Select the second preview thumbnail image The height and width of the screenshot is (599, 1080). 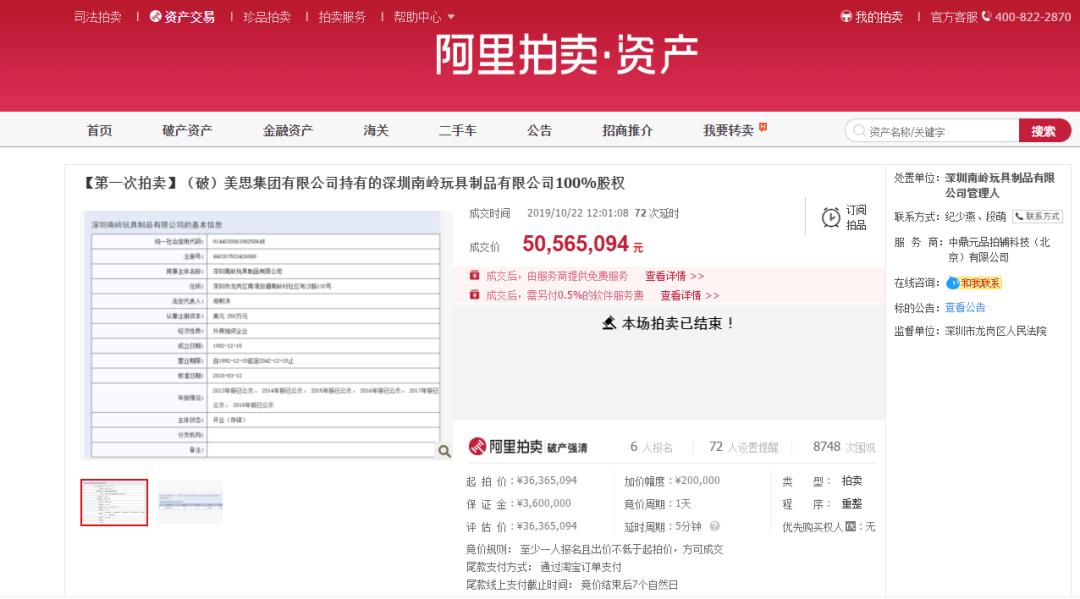click(x=190, y=502)
